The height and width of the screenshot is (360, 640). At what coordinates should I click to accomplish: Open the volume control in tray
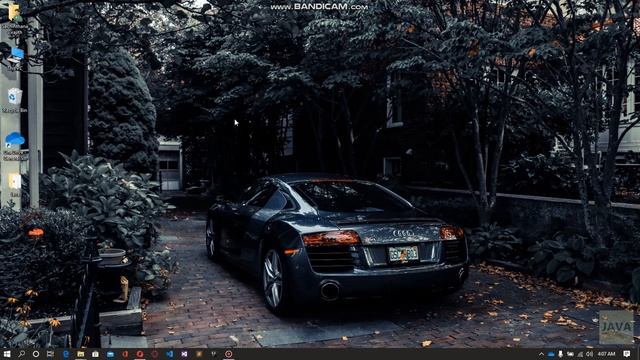coord(589,354)
